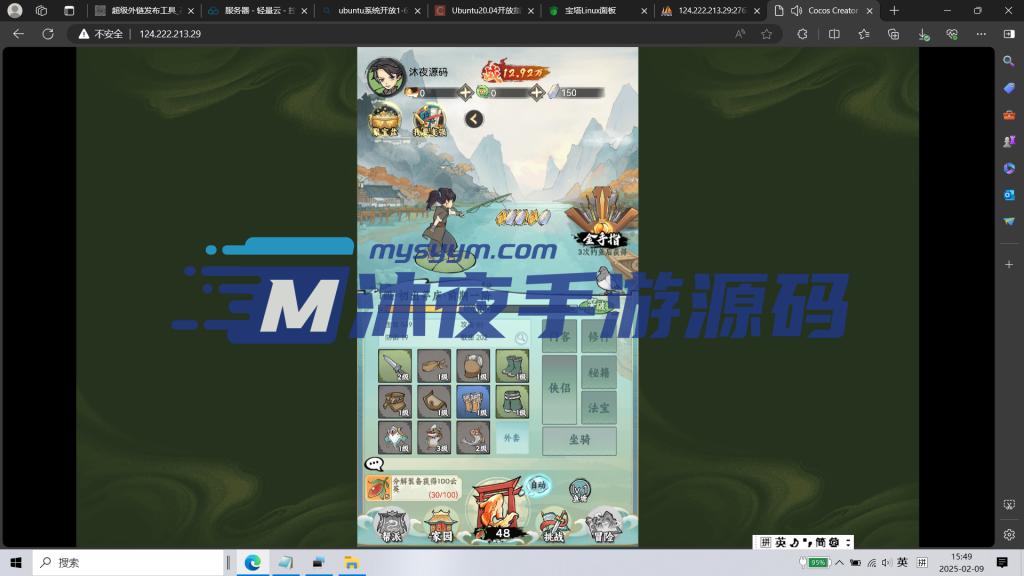
Task: Click the magnifier icon in stats panel
Action: click(521, 339)
